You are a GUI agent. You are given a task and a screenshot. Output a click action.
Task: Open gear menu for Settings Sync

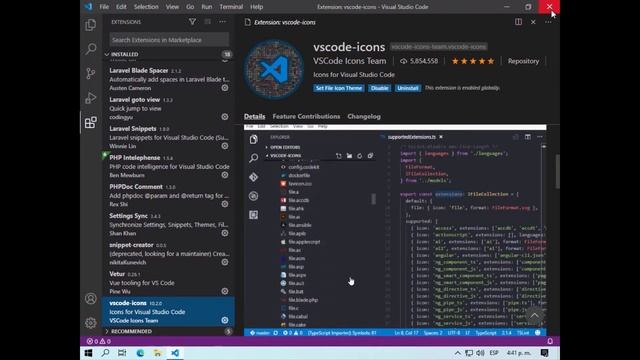(x=225, y=233)
